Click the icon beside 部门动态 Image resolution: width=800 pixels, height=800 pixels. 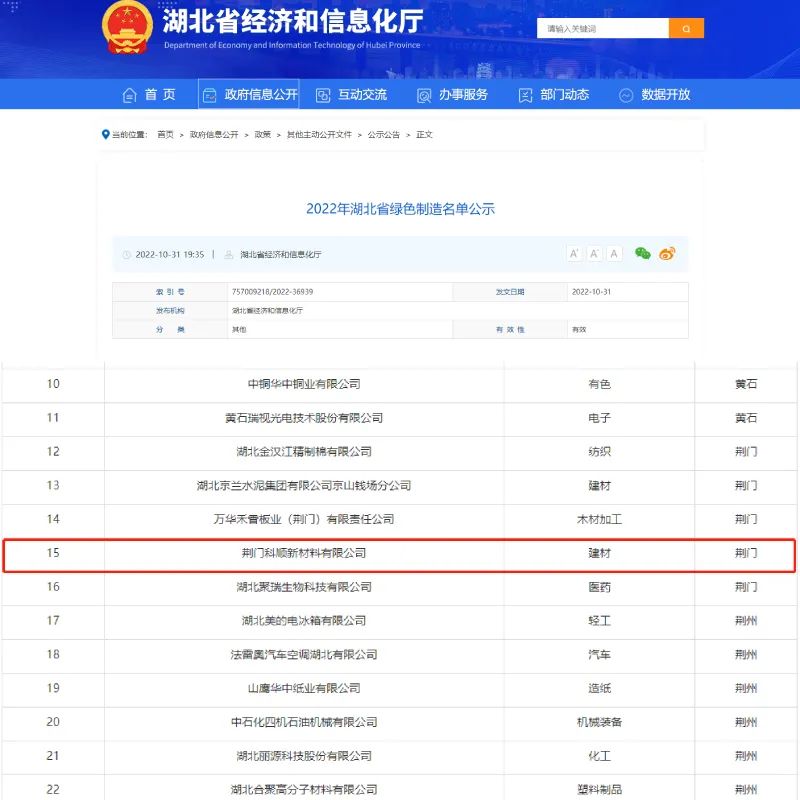[x=525, y=95]
